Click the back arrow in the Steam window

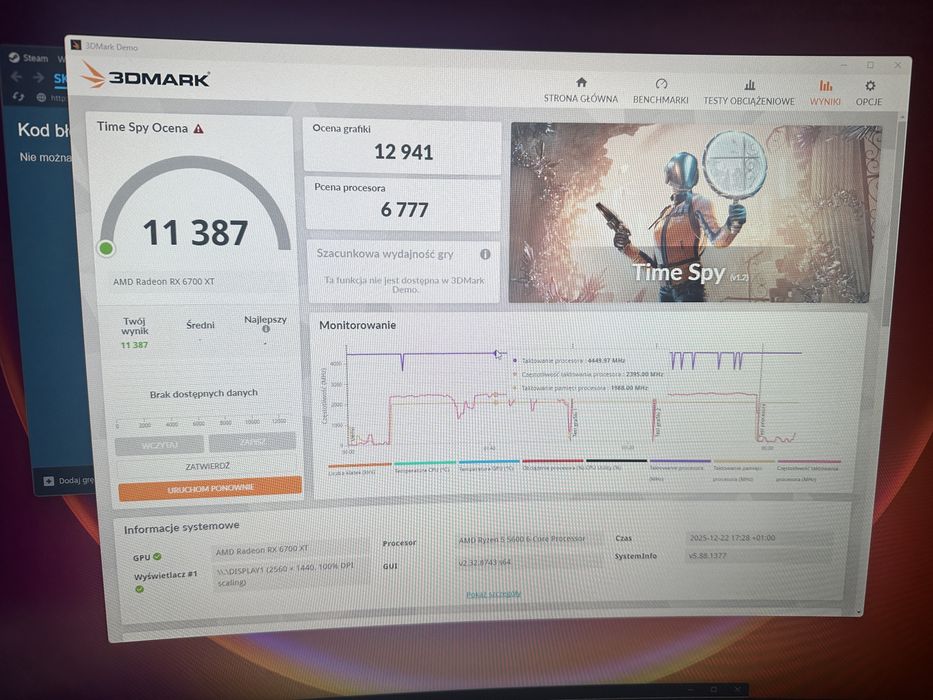[x=17, y=77]
